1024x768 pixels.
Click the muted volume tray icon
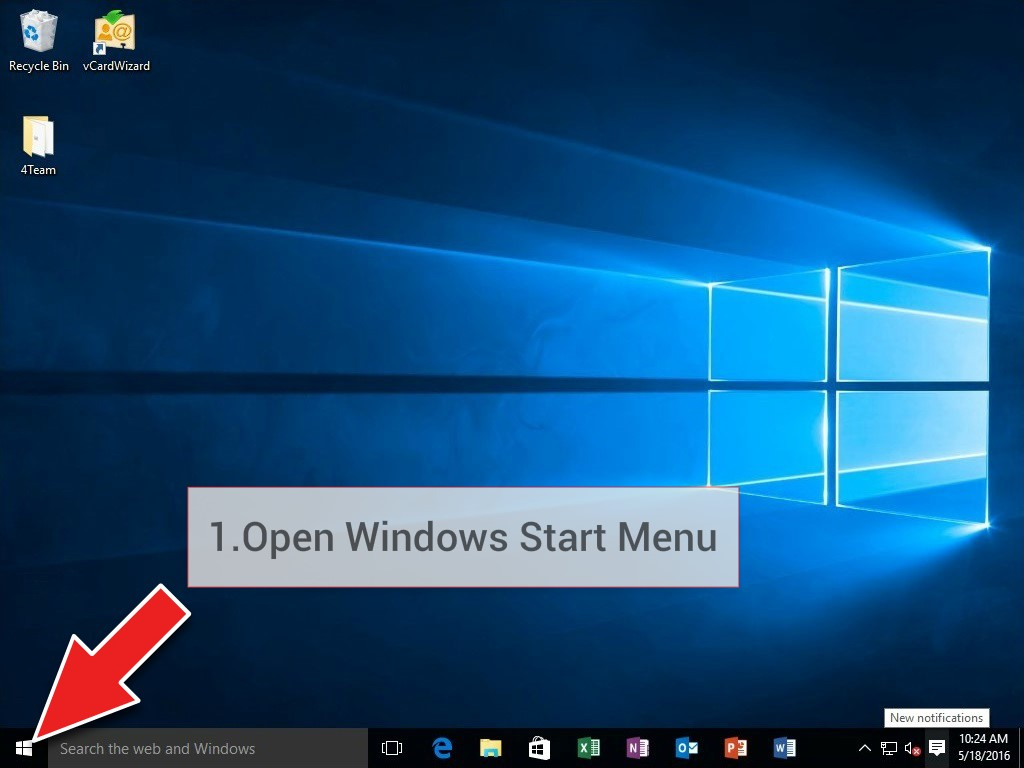tap(912, 748)
